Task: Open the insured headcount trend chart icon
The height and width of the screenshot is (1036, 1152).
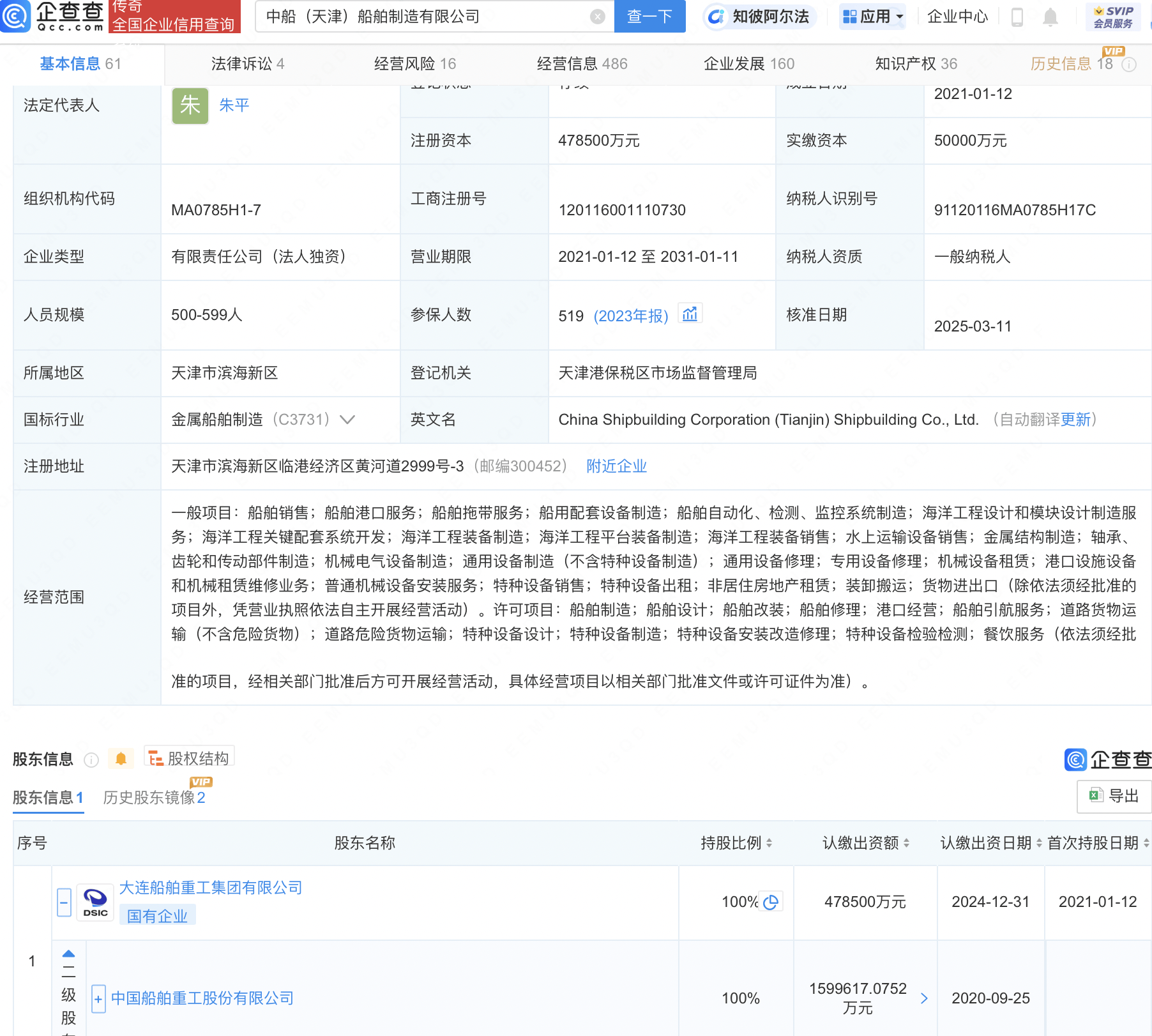Action: pos(690,314)
